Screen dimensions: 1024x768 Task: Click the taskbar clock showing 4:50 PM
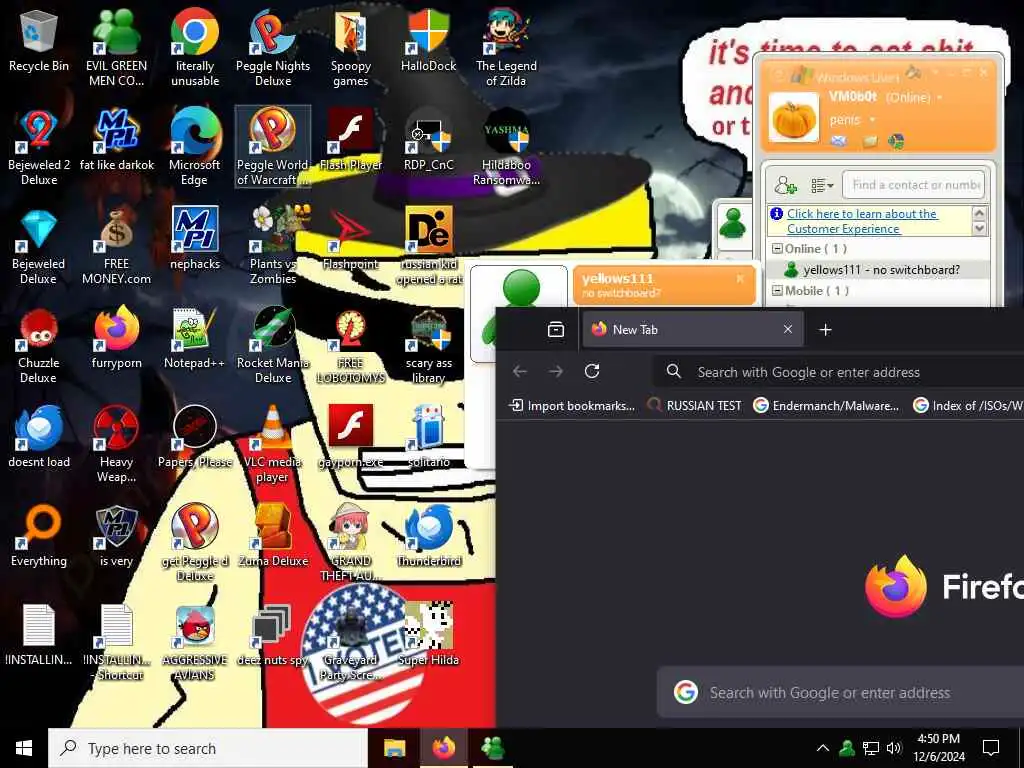pos(938,748)
